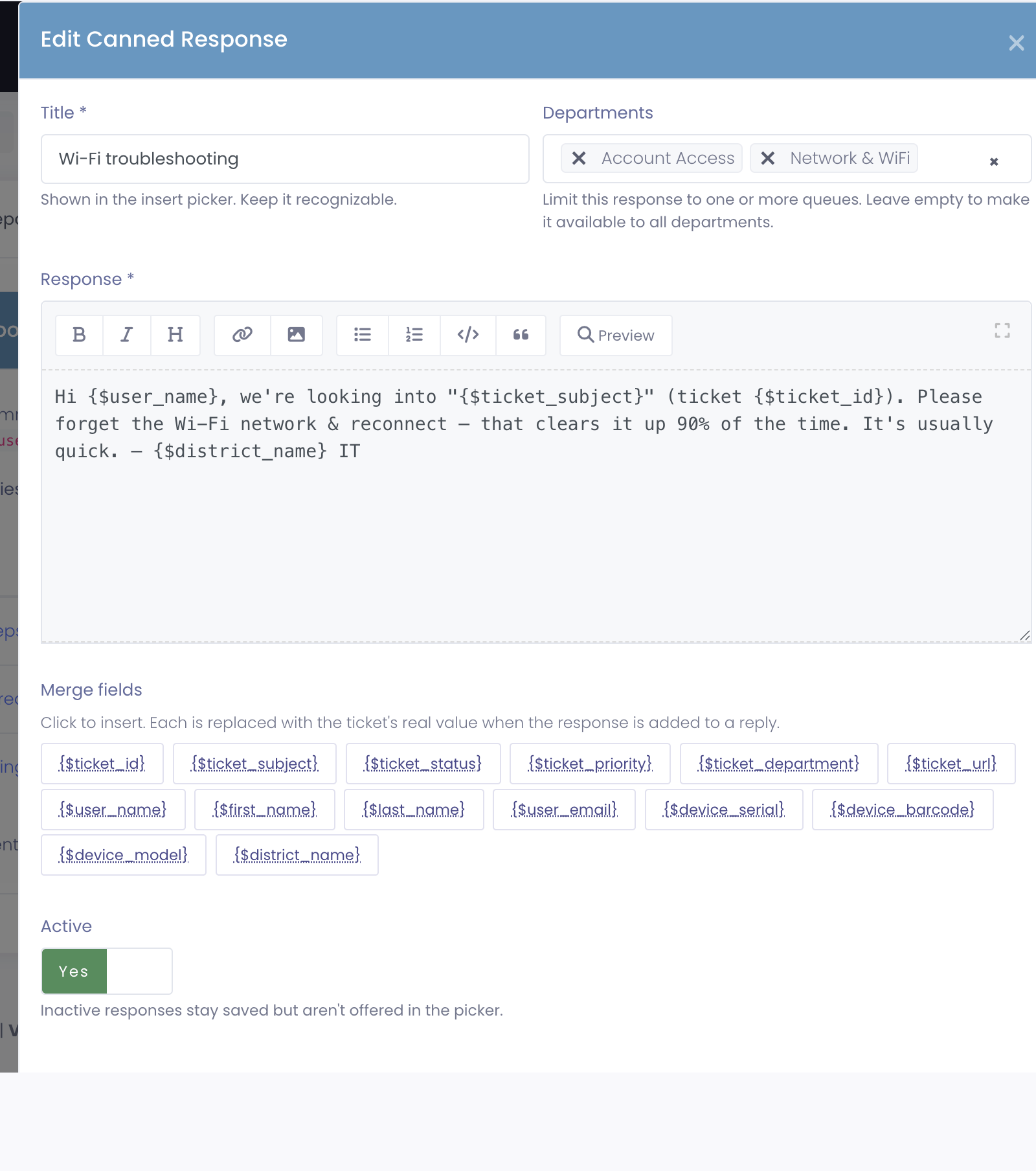Insert the {$district_name} merge field
1036x1171 pixels.
[x=297, y=855]
